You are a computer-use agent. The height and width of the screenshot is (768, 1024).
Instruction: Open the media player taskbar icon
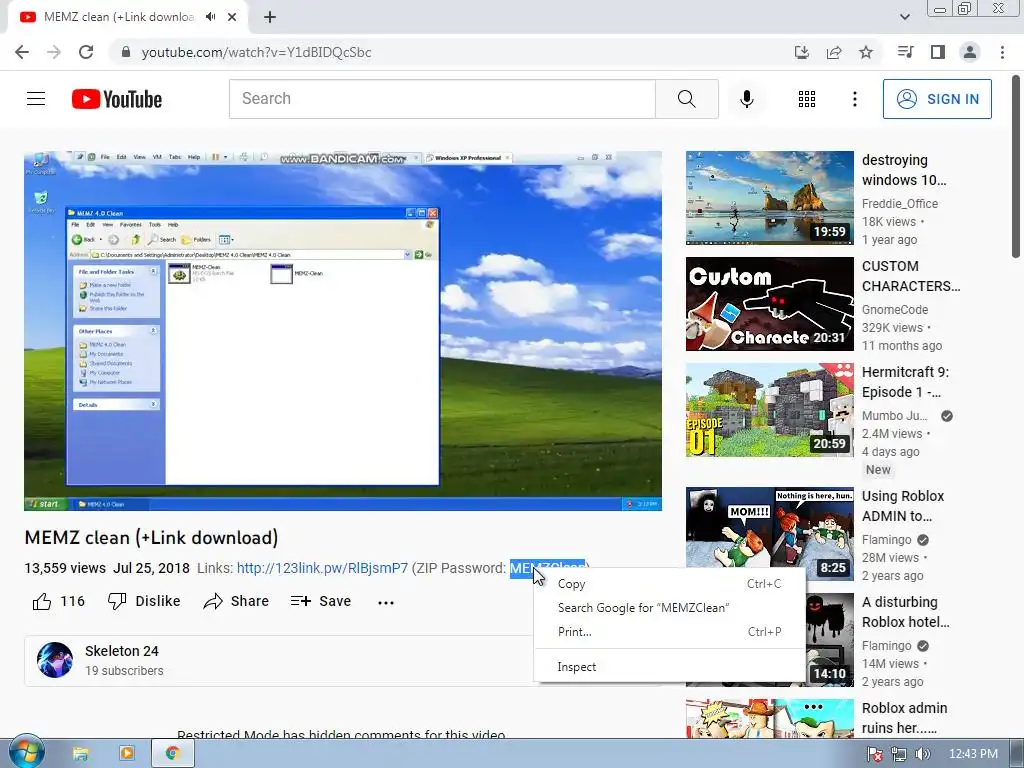point(127,754)
